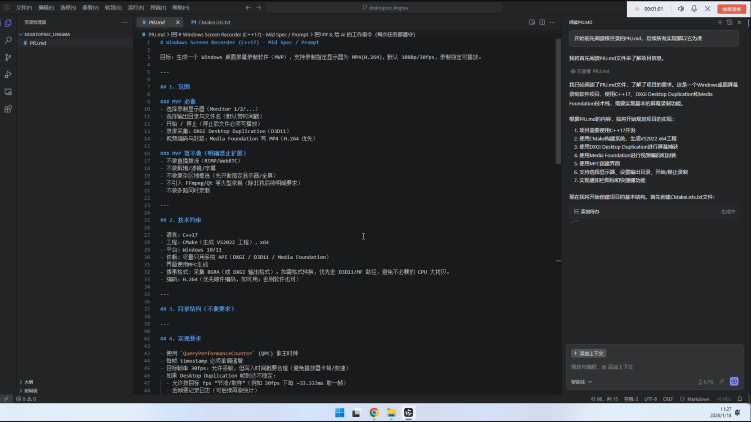This screenshot has height=422, width=751.
Task: Open the Source Control view
Action: [x=8, y=57]
